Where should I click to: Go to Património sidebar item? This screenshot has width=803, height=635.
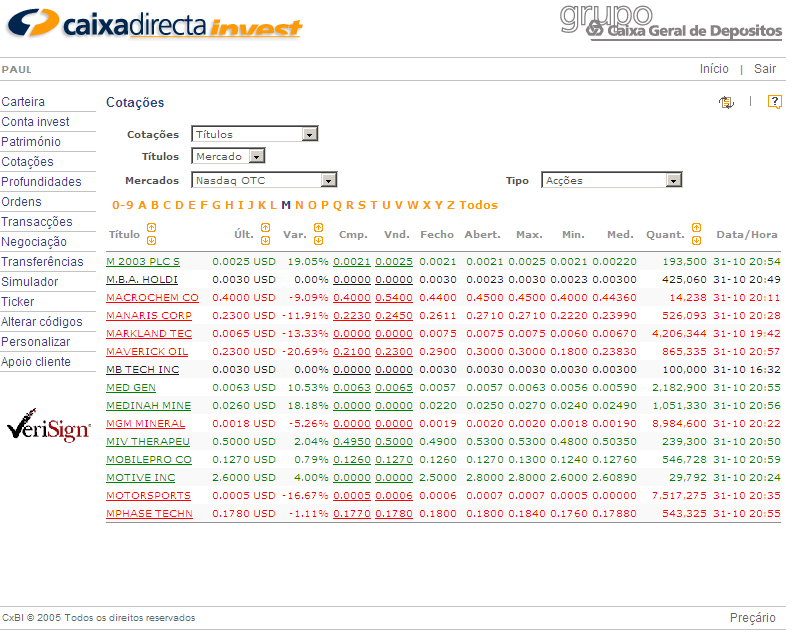(31, 142)
